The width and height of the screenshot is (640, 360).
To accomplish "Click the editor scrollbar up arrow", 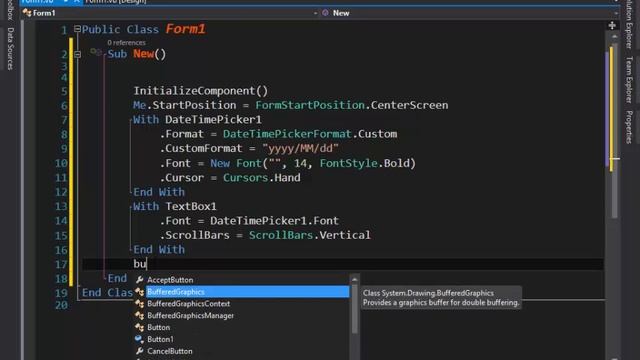I will click(x=614, y=37).
